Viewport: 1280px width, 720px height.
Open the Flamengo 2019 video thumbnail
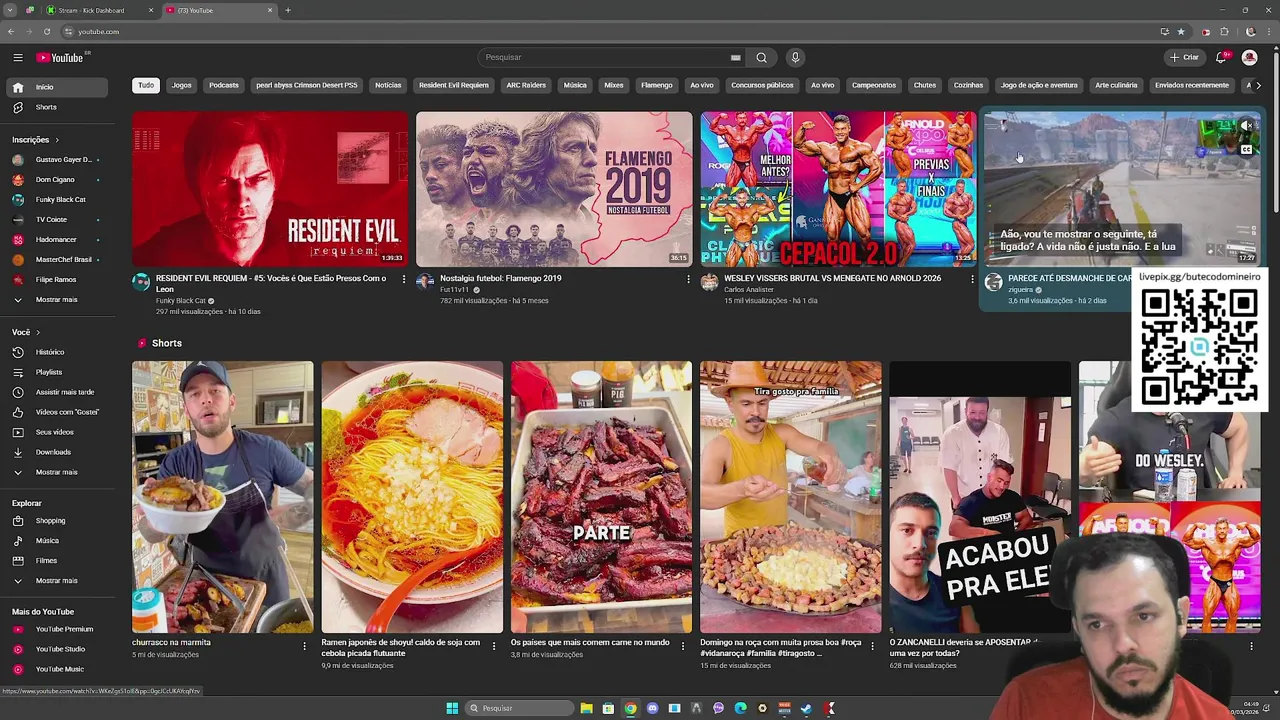[x=554, y=189]
